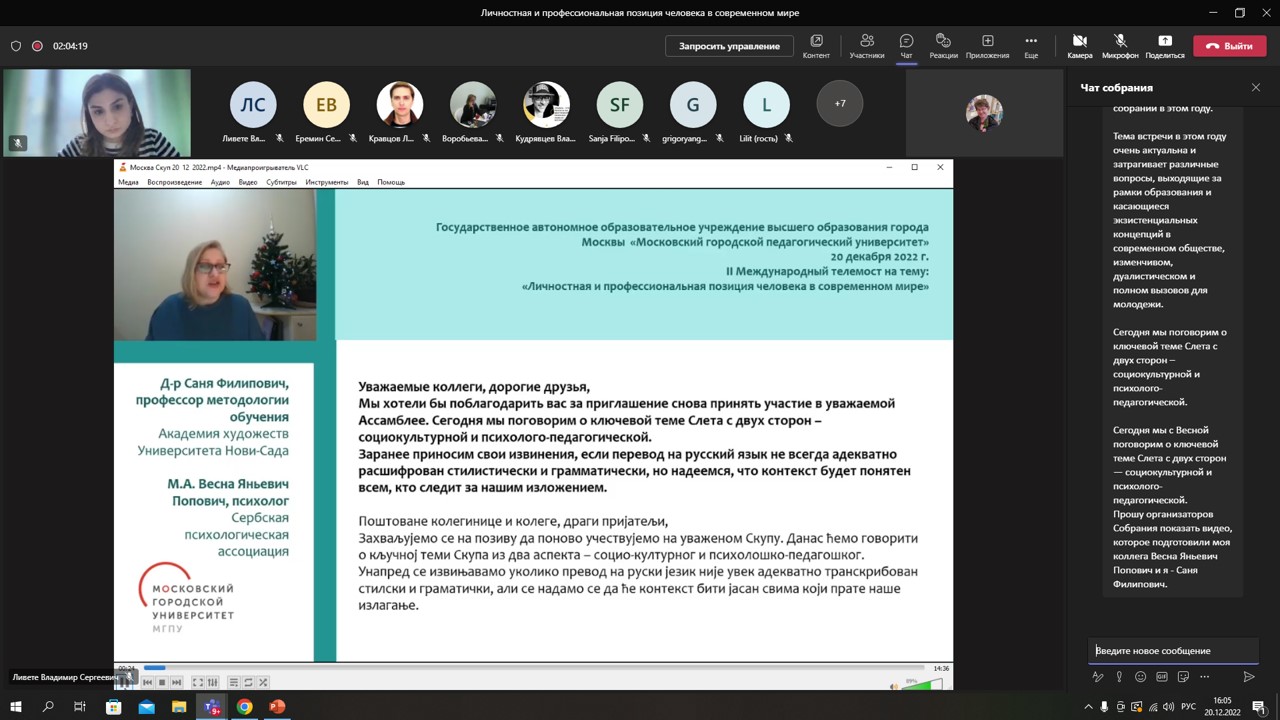Click the Поделиться share screen icon
The height and width of the screenshot is (720, 1280).
pos(1164,45)
